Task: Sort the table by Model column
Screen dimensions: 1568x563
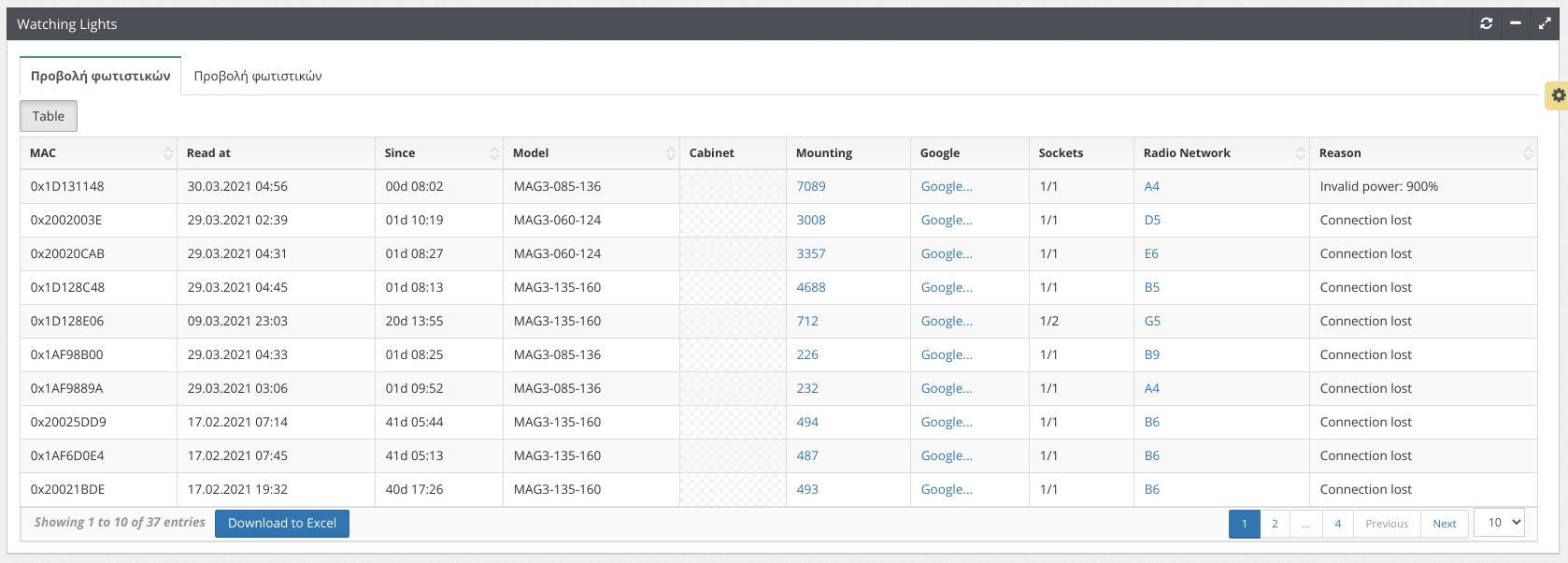Action: [591, 153]
